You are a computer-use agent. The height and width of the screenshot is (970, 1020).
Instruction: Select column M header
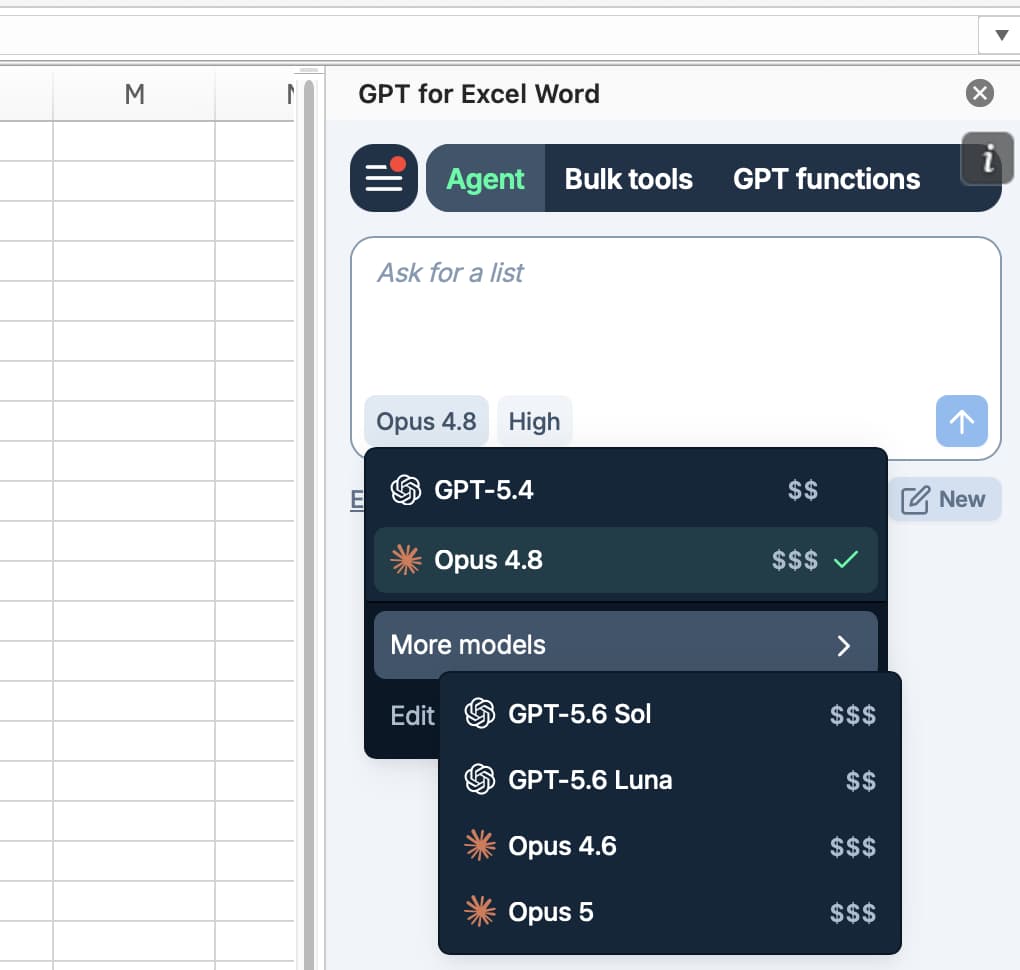coord(134,94)
